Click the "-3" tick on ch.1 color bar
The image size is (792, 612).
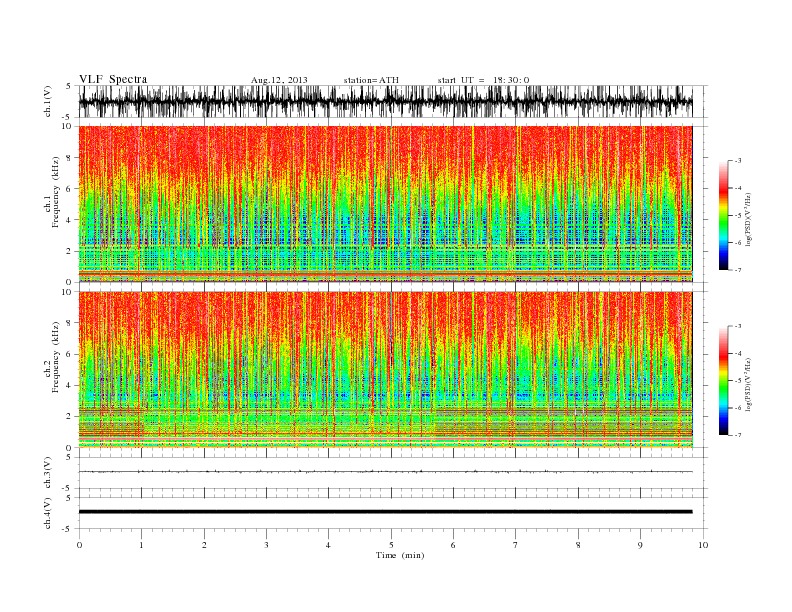pos(737,161)
